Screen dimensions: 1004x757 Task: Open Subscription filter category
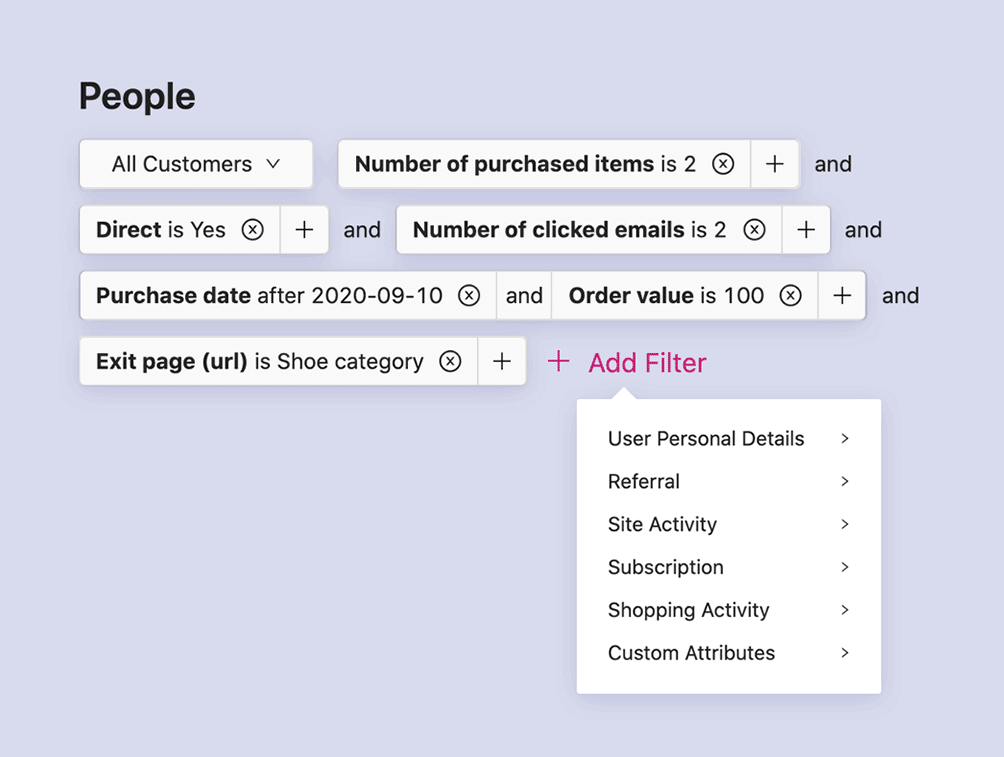point(728,568)
